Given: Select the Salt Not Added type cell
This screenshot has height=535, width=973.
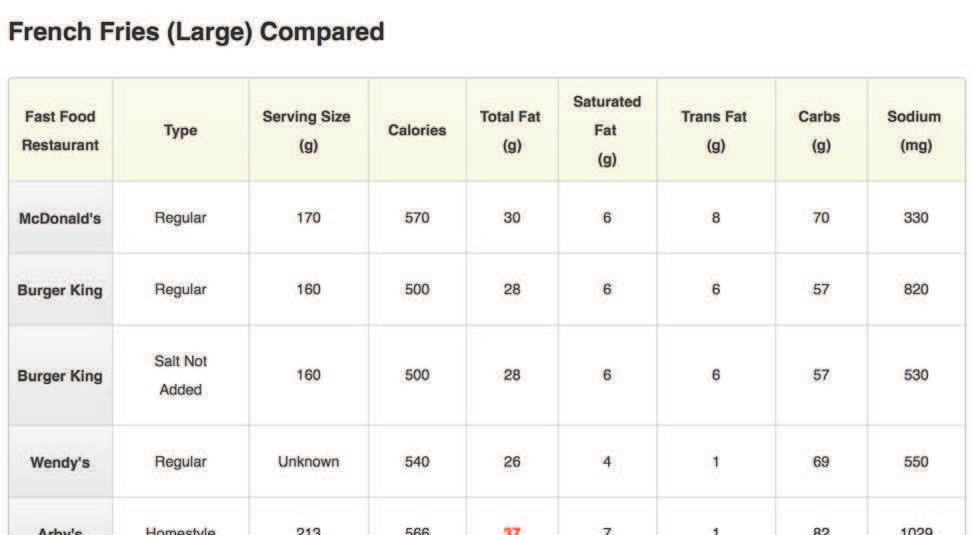Looking at the screenshot, I should [x=181, y=375].
